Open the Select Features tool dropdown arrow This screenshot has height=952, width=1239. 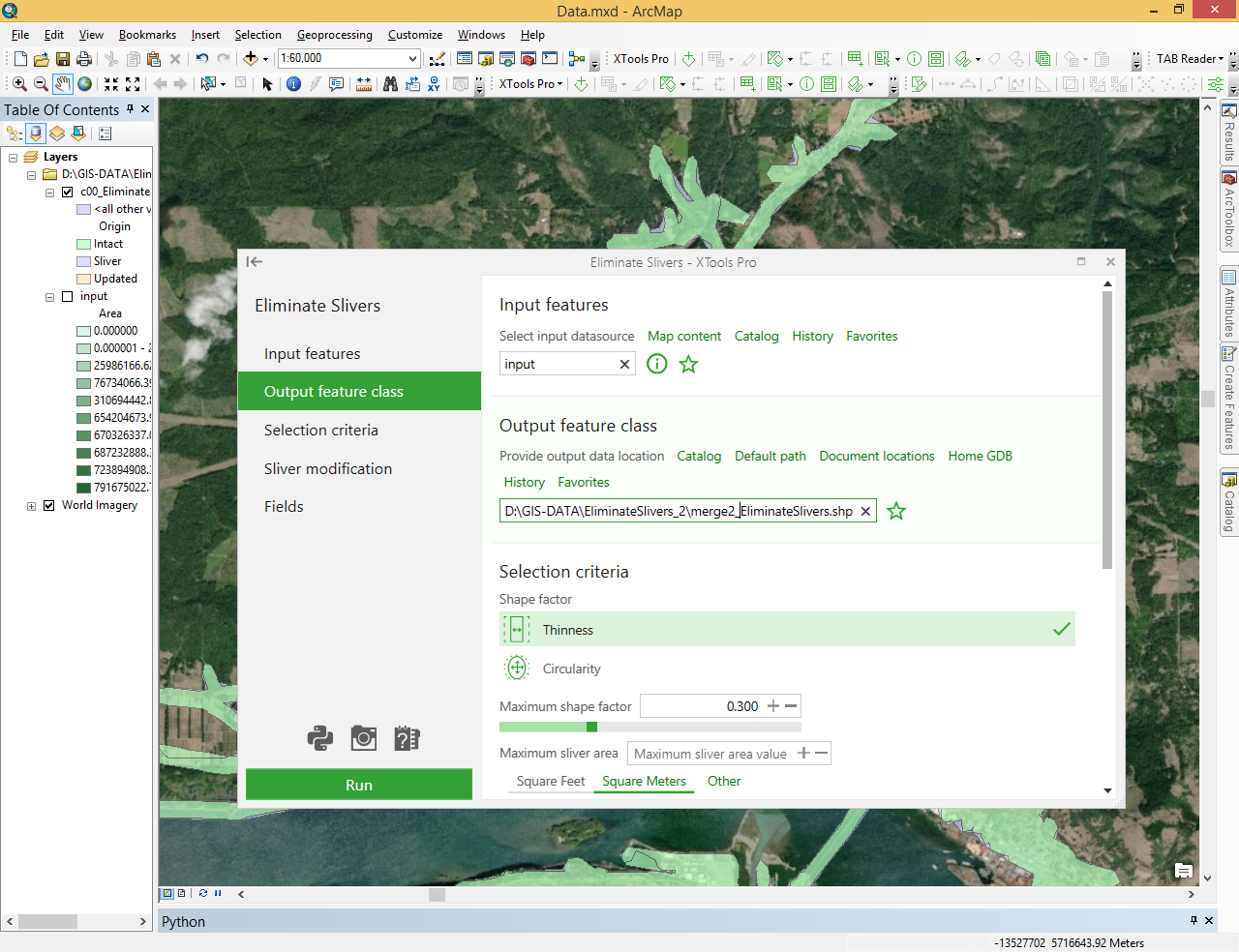click(x=223, y=84)
